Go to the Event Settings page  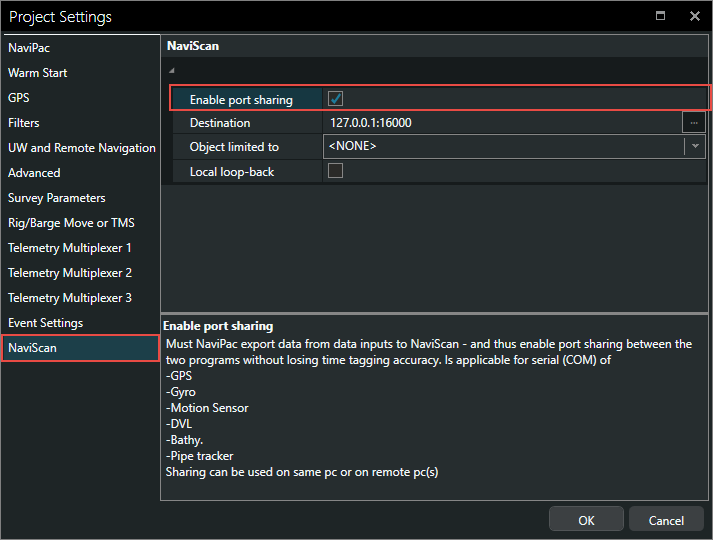45,323
